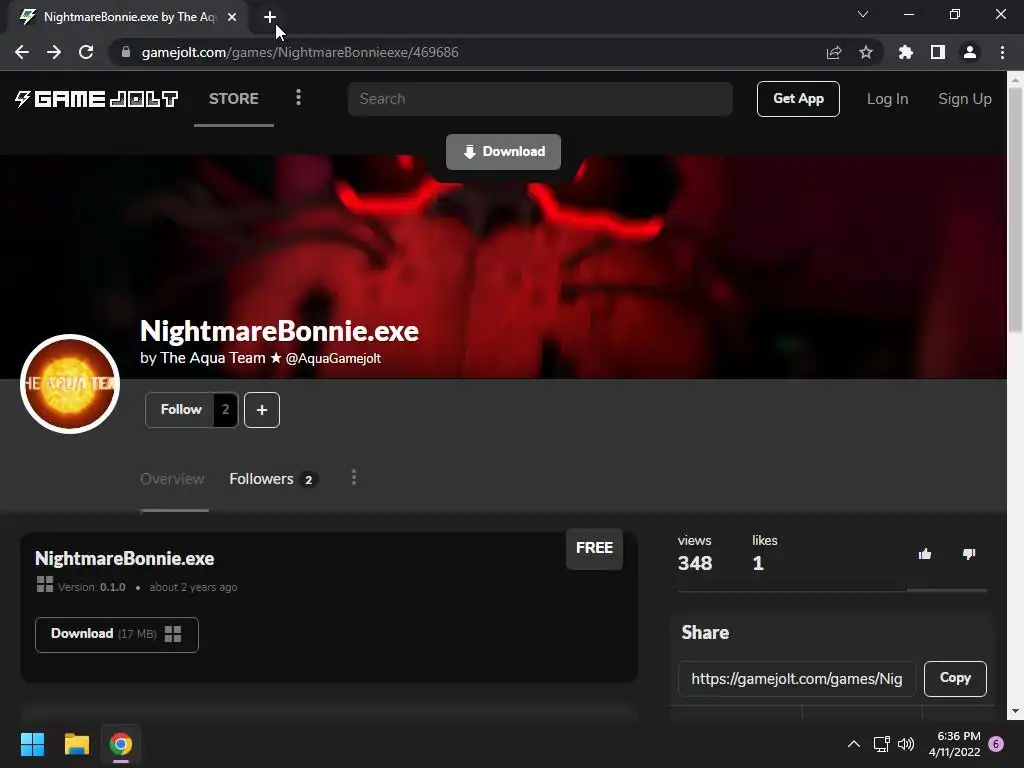Click the Chrome taskbar icon

[121, 744]
